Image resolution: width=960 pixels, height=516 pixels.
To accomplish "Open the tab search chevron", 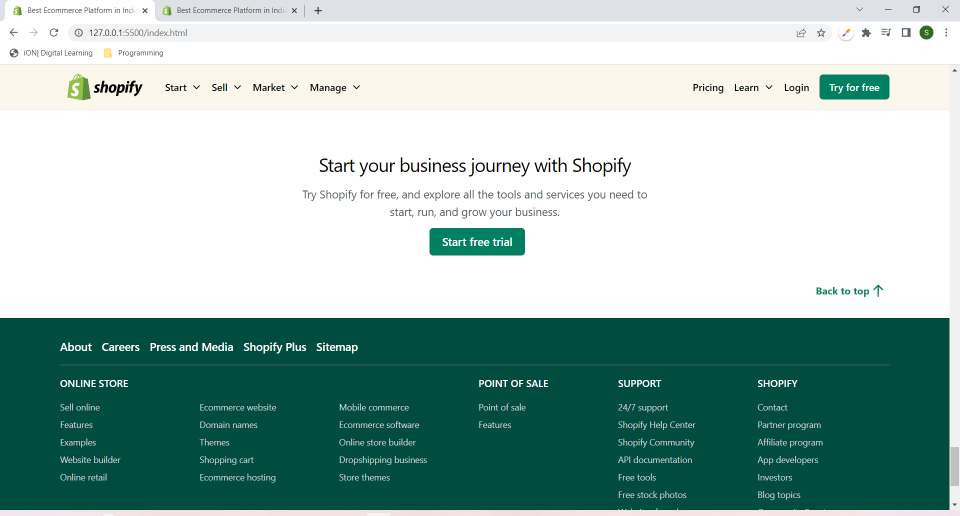I will (x=860, y=10).
